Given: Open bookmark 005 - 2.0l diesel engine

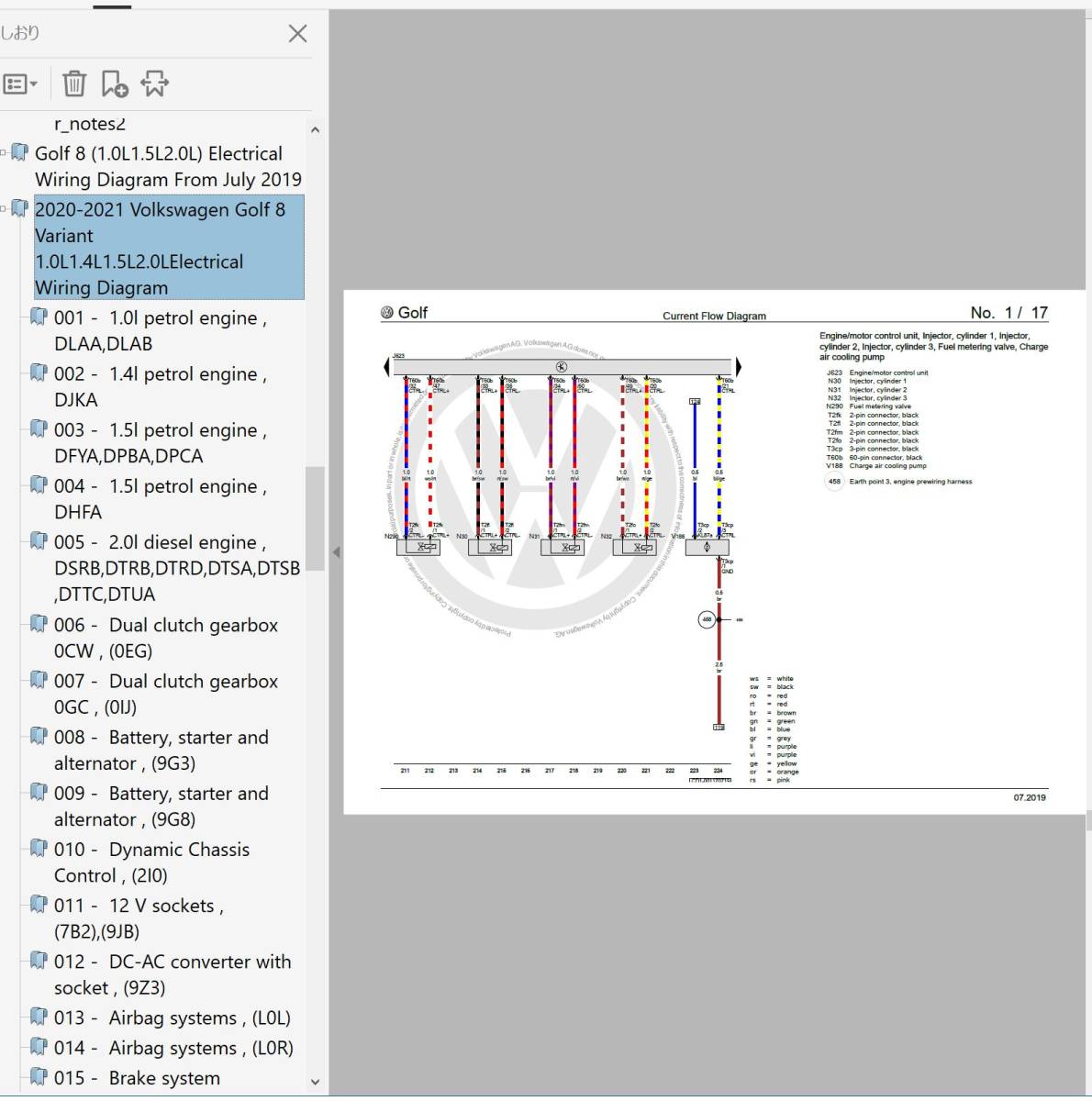Looking at the screenshot, I should pyautogui.click(x=177, y=568).
